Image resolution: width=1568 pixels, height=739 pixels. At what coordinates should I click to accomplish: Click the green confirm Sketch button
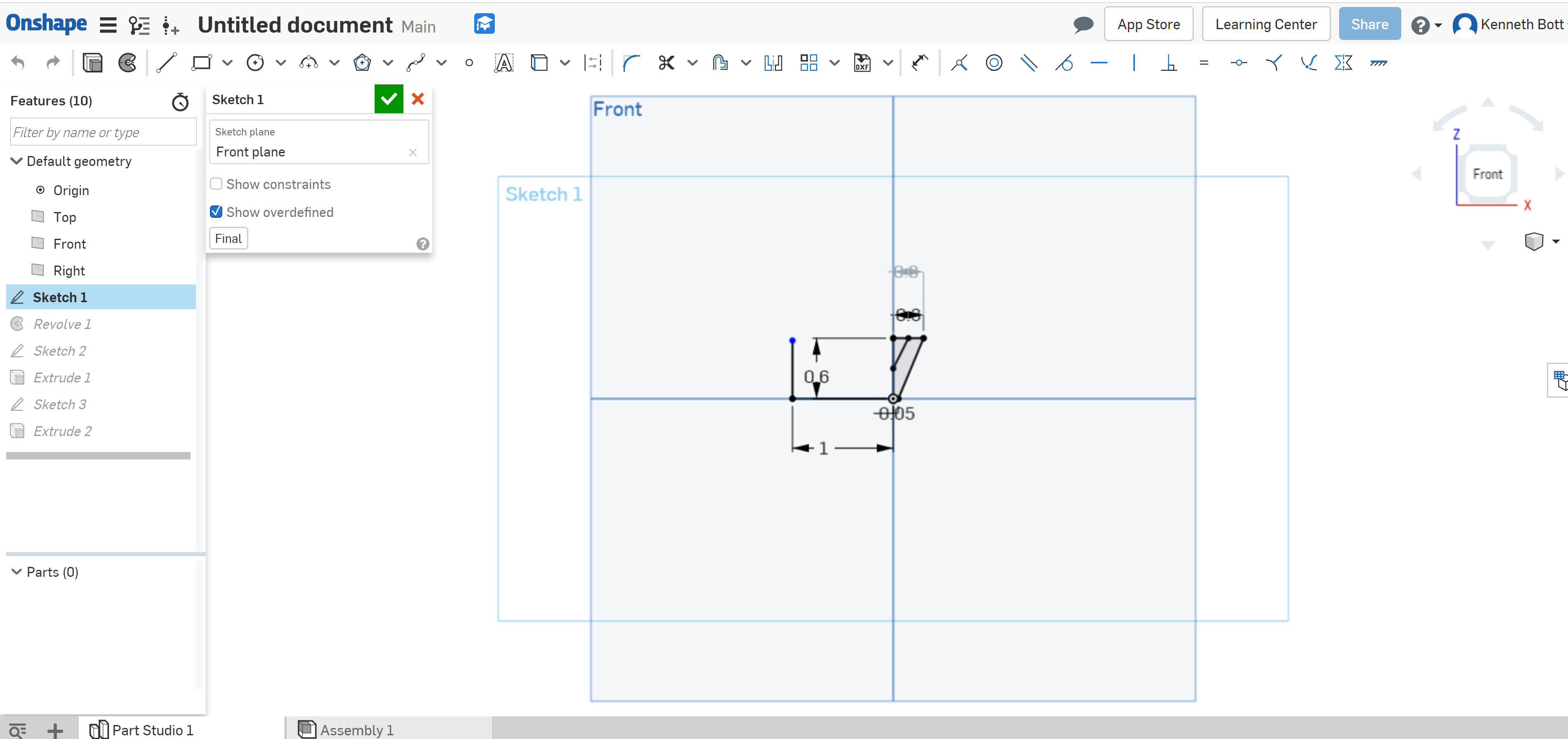click(x=389, y=99)
